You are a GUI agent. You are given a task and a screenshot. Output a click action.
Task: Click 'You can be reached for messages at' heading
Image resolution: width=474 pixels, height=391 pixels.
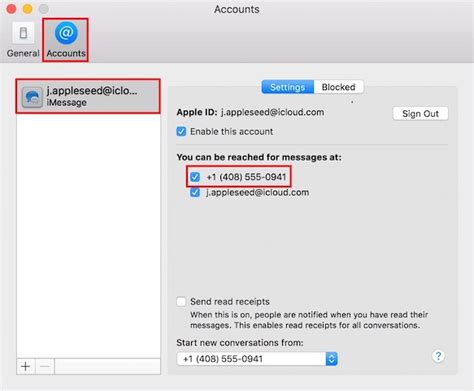[259, 157]
